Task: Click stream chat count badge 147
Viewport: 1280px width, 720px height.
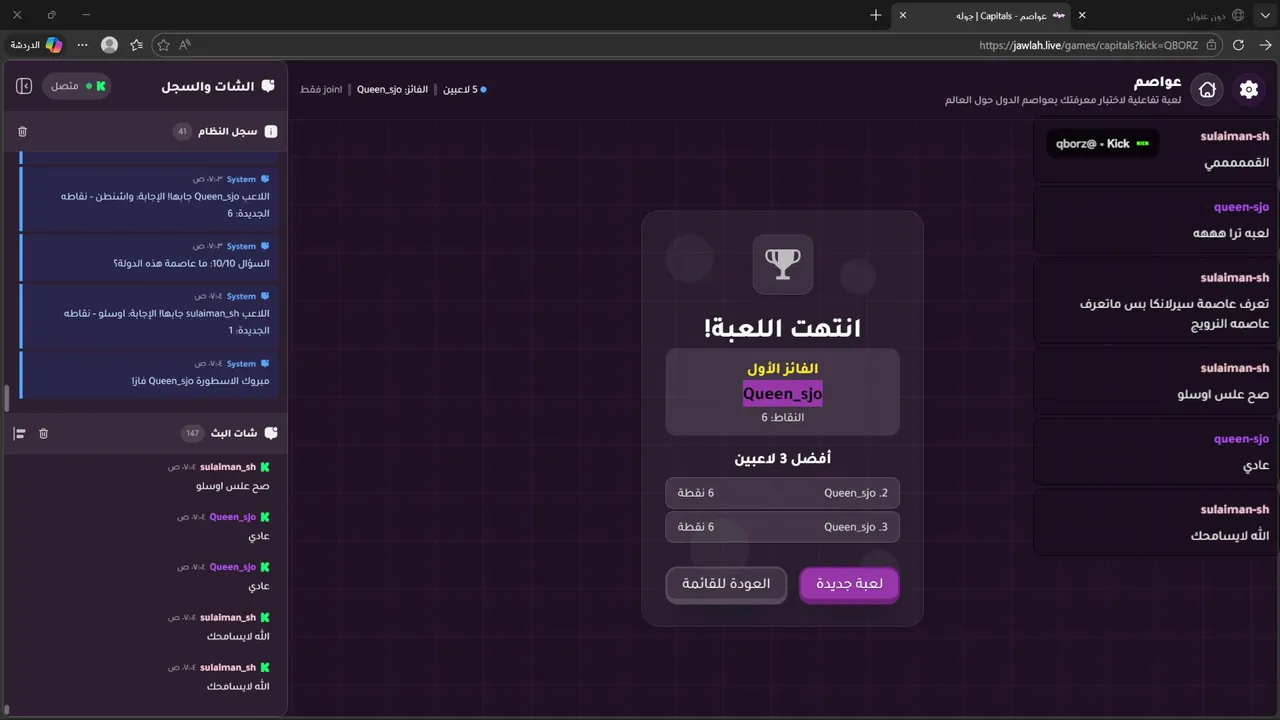Action: (192, 433)
